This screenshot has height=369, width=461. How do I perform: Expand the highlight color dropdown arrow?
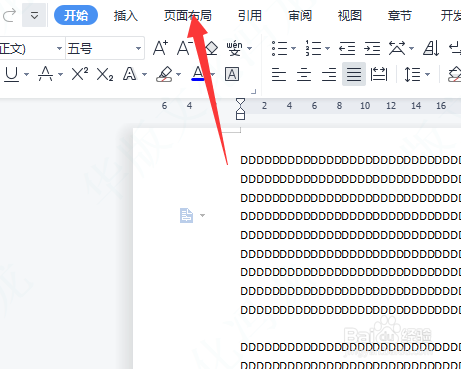tap(179, 74)
